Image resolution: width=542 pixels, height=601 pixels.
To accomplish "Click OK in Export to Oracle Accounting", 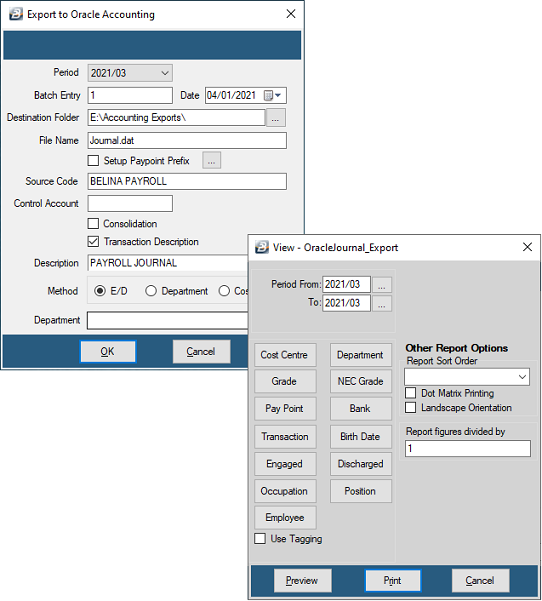I will point(108,351).
